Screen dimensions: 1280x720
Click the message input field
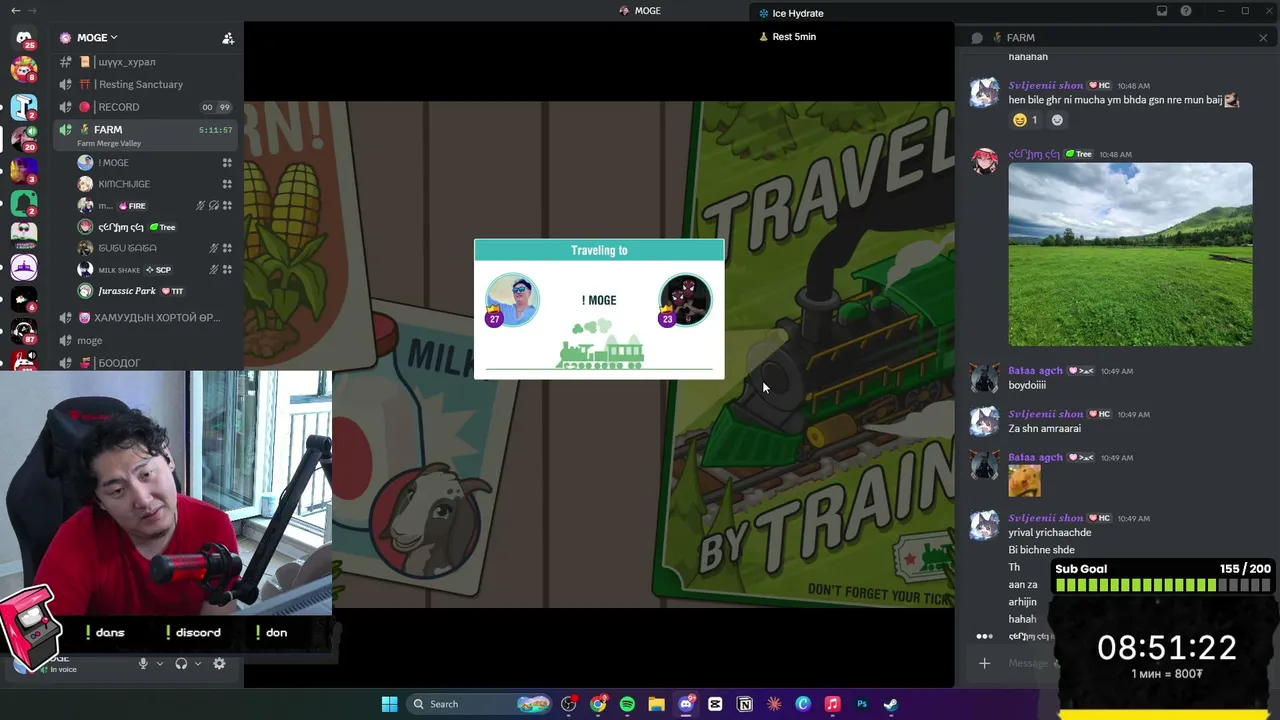coord(1030,663)
